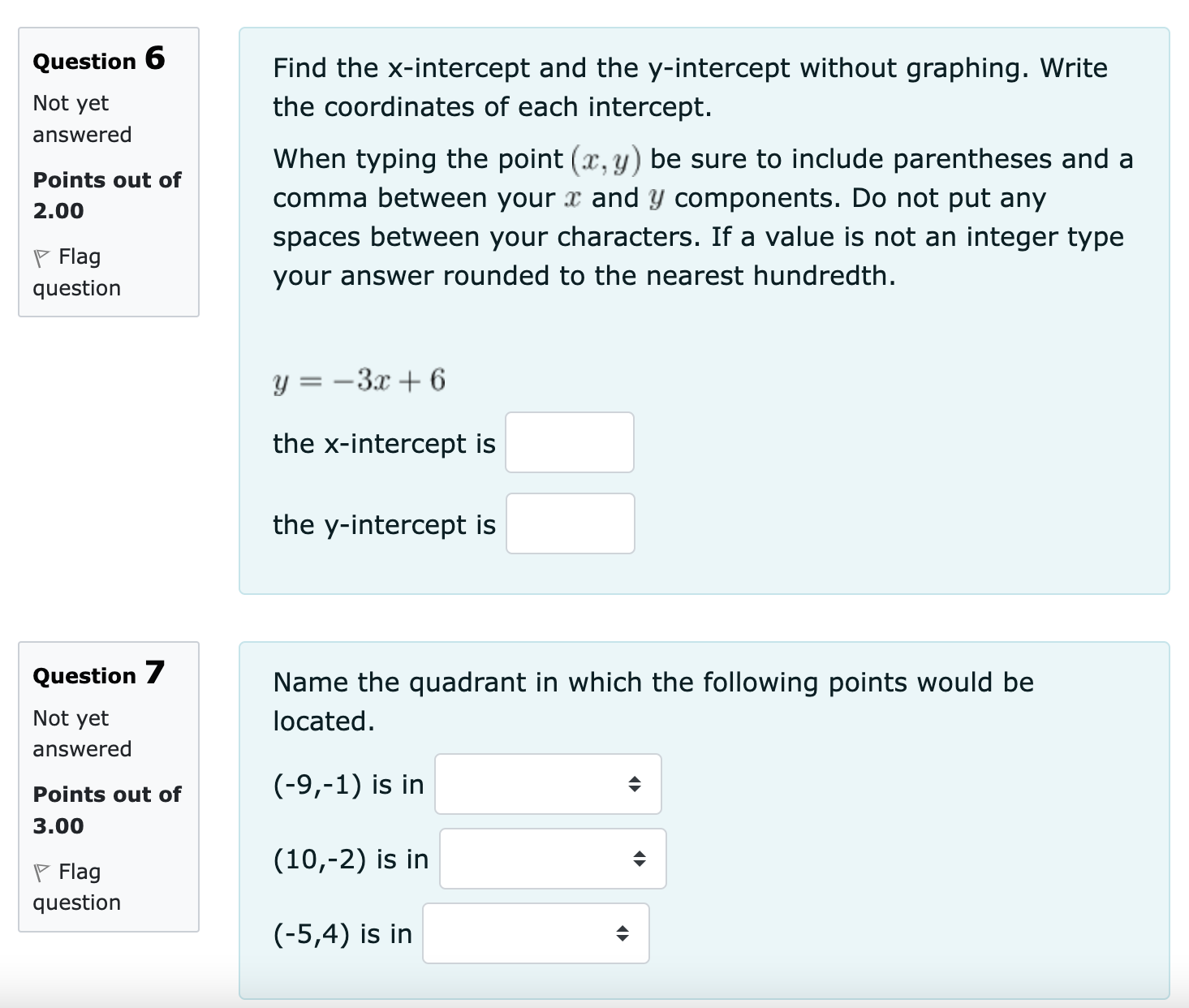Open the quadrant selector for (-5,4)
The width and height of the screenshot is (1189, 1008).
[x=536, y=933]
